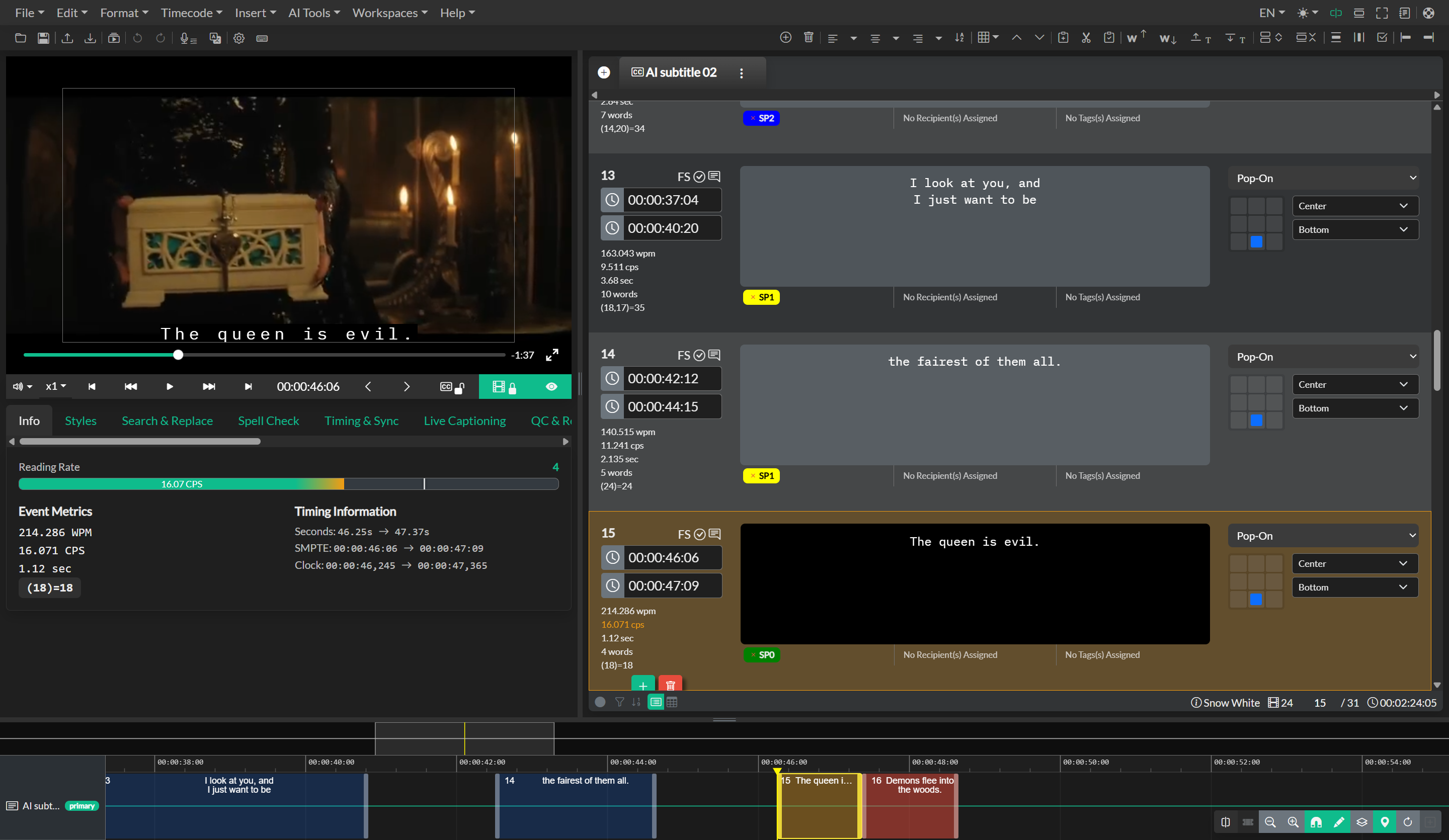Click the timeline marker pin icon
Viewport: 1449px width, 840px height.
click(1385, 821)
